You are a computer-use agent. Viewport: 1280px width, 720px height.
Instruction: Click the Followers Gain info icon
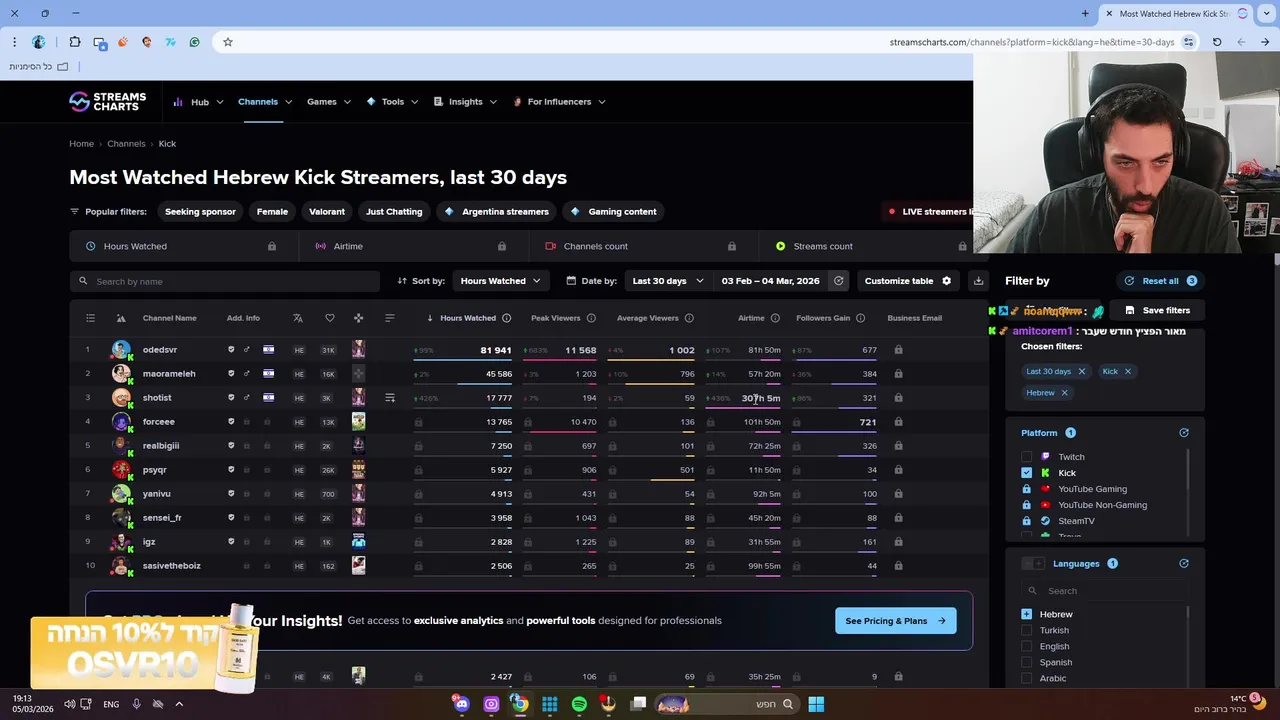pos(860,318)
